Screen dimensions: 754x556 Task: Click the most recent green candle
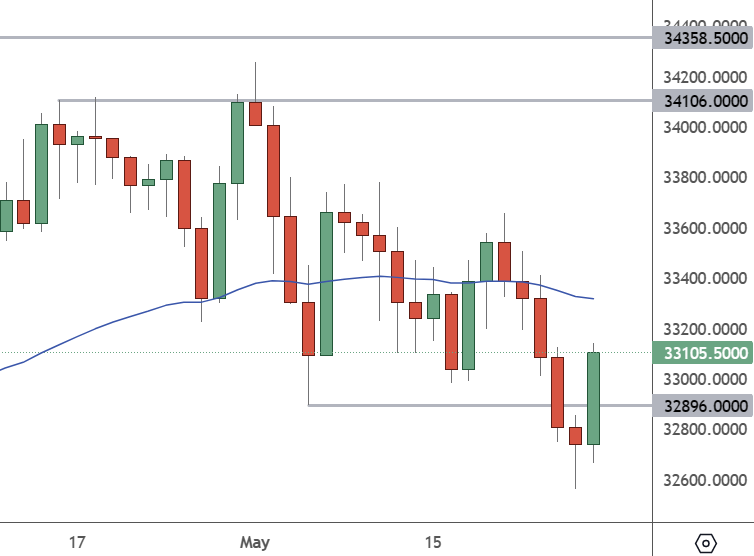593,398
